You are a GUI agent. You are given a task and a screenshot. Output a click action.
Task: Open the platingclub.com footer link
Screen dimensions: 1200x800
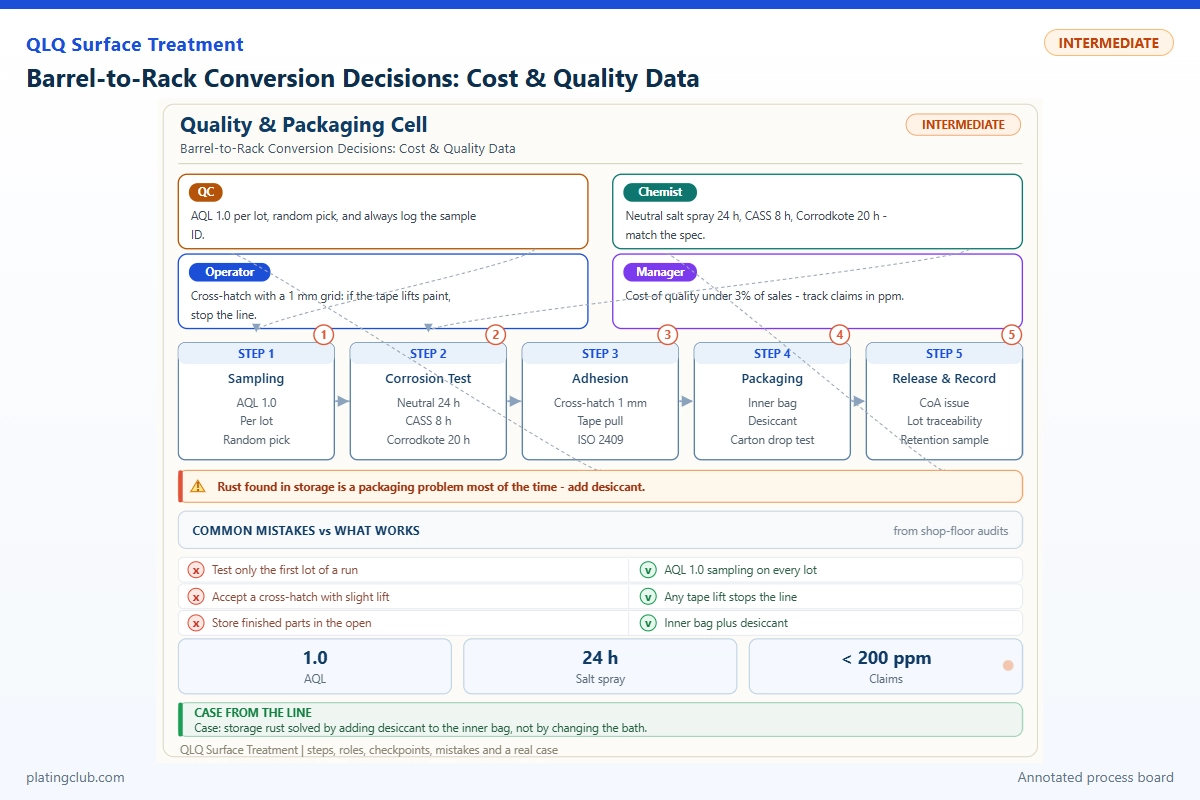(x=76, y=777)
